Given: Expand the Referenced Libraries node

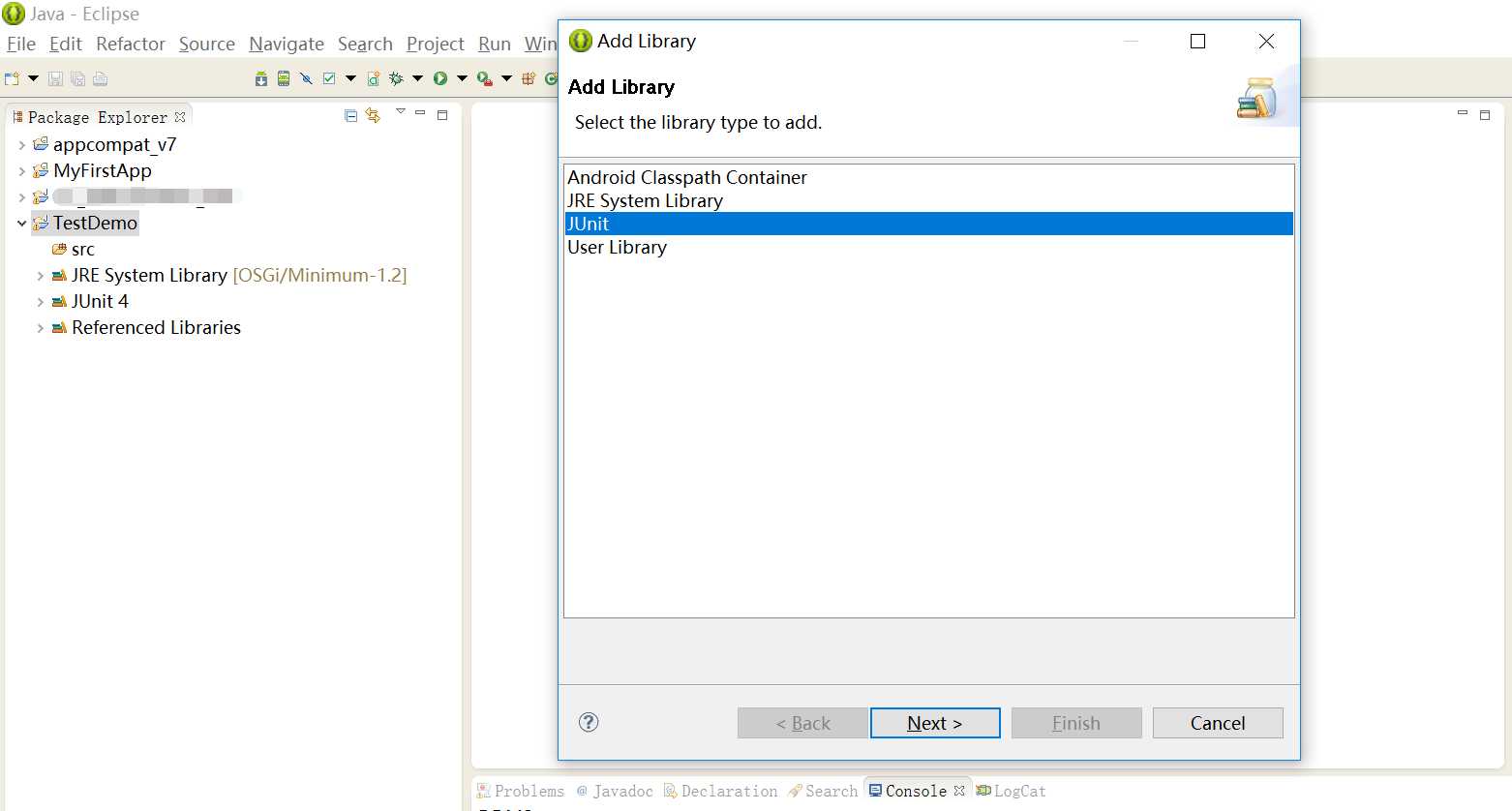Looking at the screenshot, I should click(x=40, y=328).
